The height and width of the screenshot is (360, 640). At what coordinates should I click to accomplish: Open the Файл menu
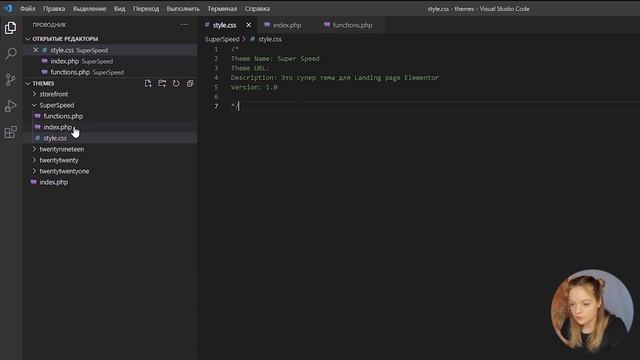(x=28, y=9)
